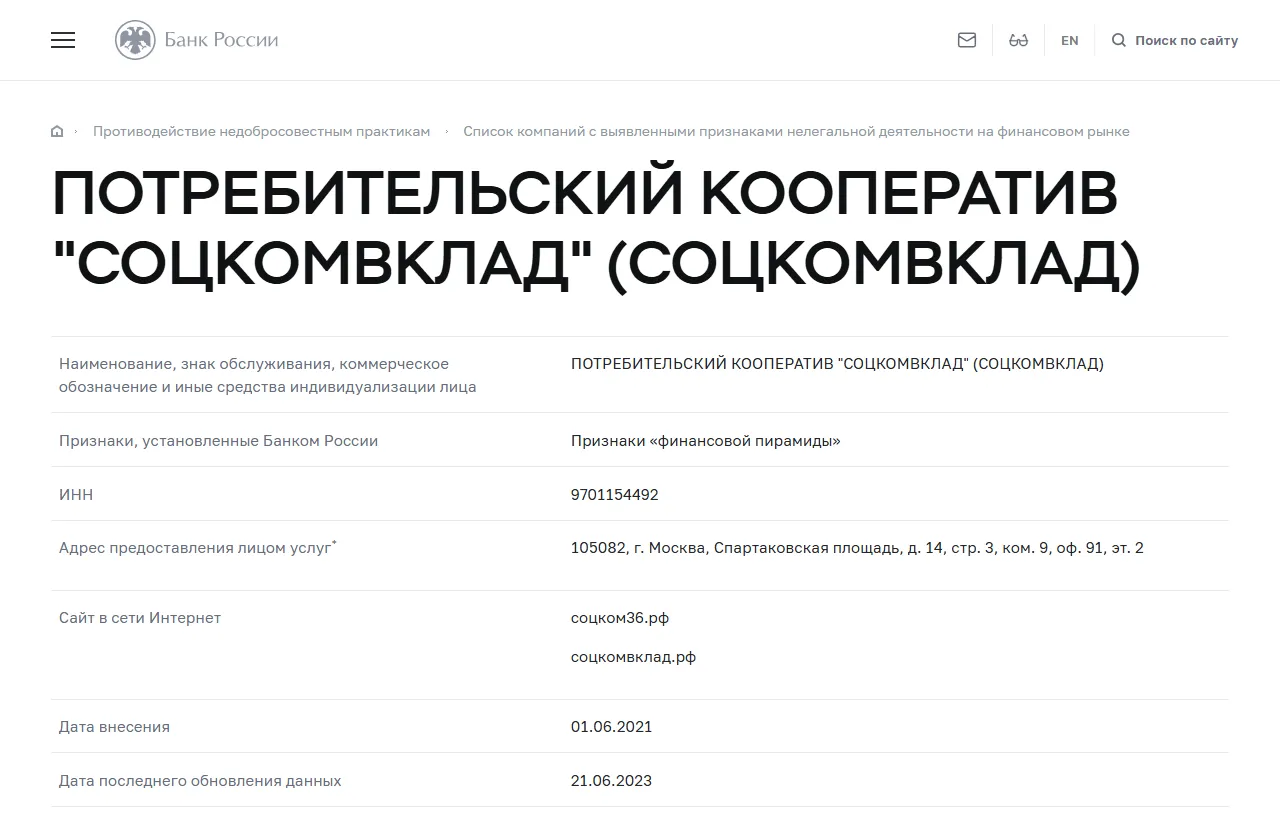
Task: Click the "Дата внесения" label
Action: click(x=114, y=727)
